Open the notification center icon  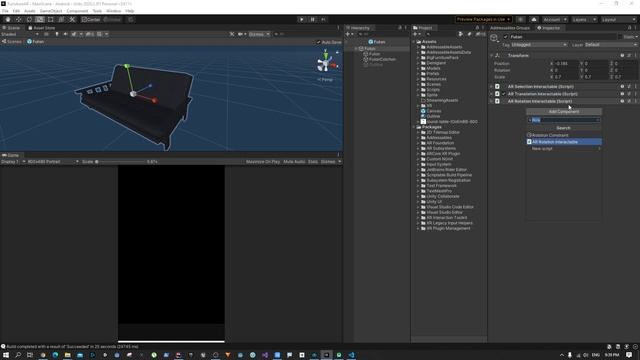[629, 355]
